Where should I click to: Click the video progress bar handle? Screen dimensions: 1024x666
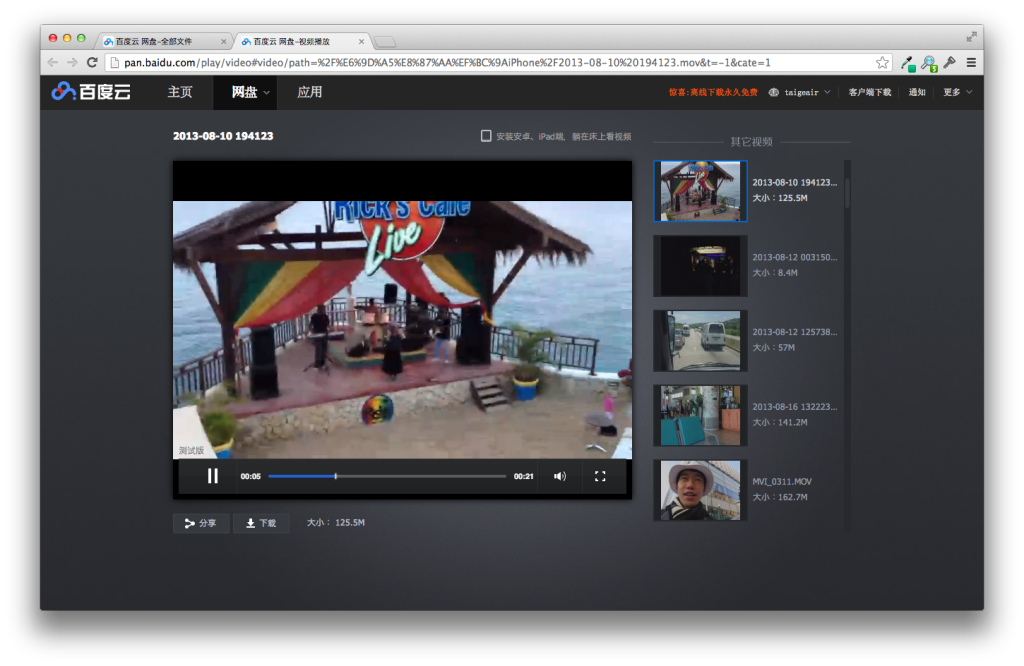(336, 477)
